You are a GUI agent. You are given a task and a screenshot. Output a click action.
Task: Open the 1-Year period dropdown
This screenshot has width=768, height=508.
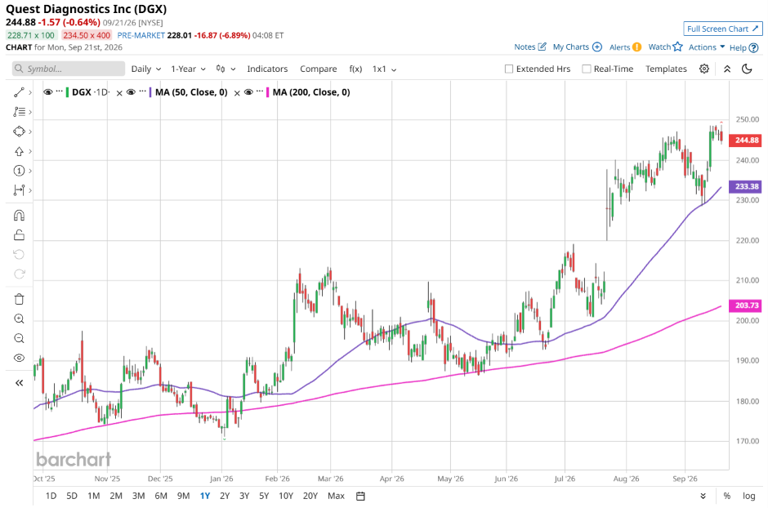(x=188, y=69)
